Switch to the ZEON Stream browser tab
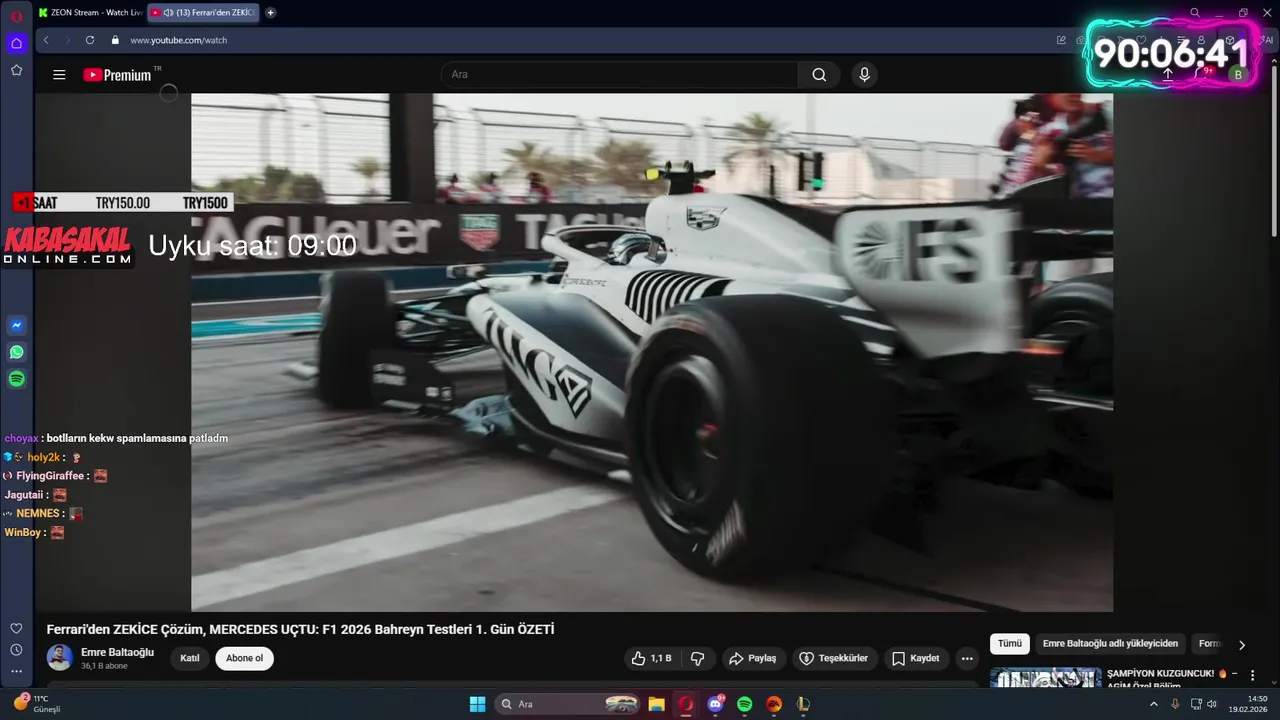Viewport: 1280px width, 720px height. pyautogui.click(x=90, y=13)
